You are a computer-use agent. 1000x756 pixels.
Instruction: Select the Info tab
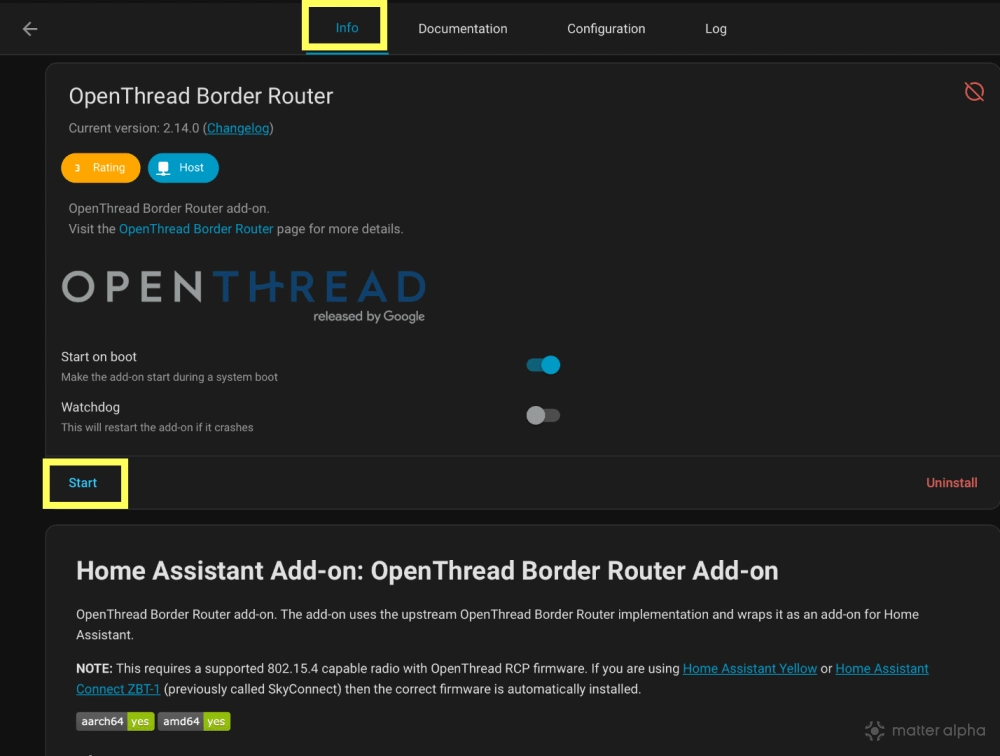(x=346, y=28)
